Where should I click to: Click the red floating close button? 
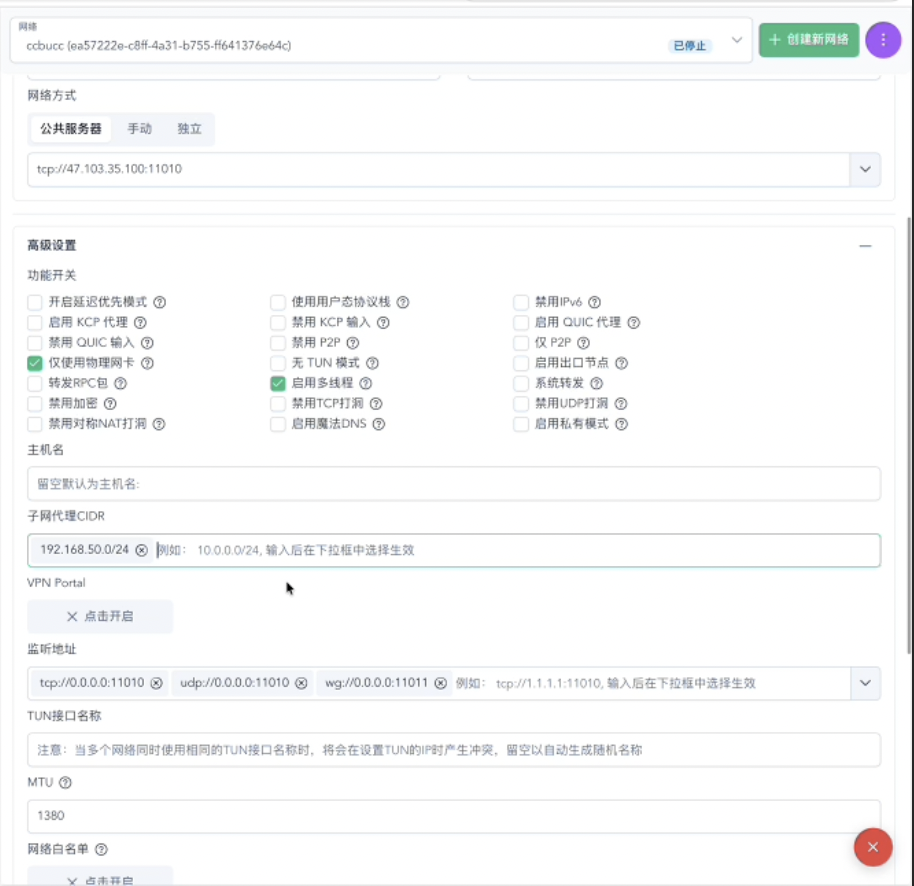[x=872, y=847]
